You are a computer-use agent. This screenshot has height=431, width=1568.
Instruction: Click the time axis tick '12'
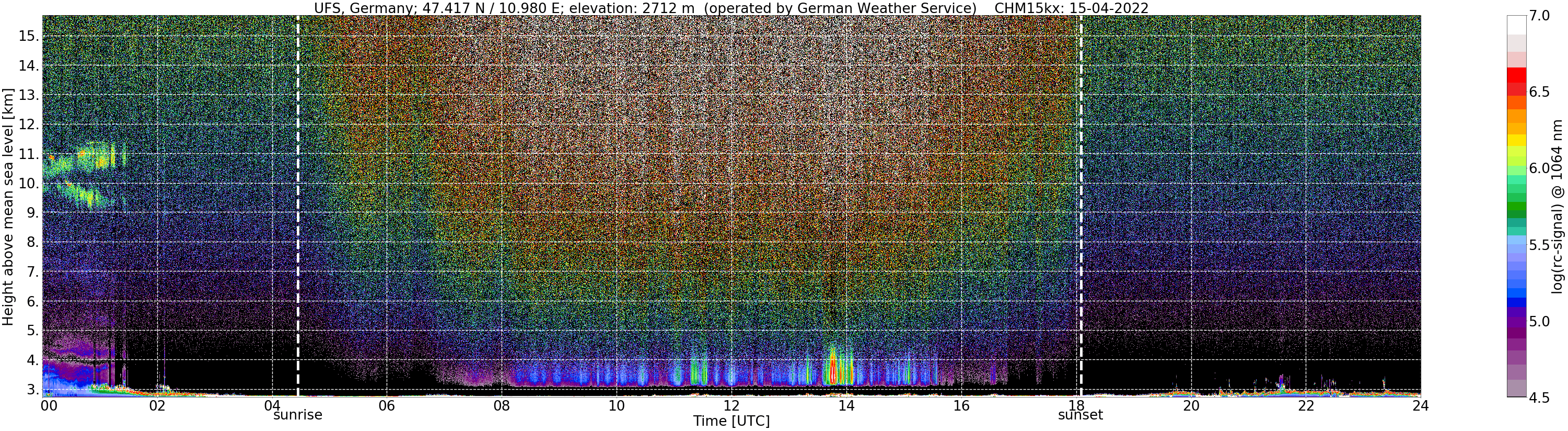[731, 406]
